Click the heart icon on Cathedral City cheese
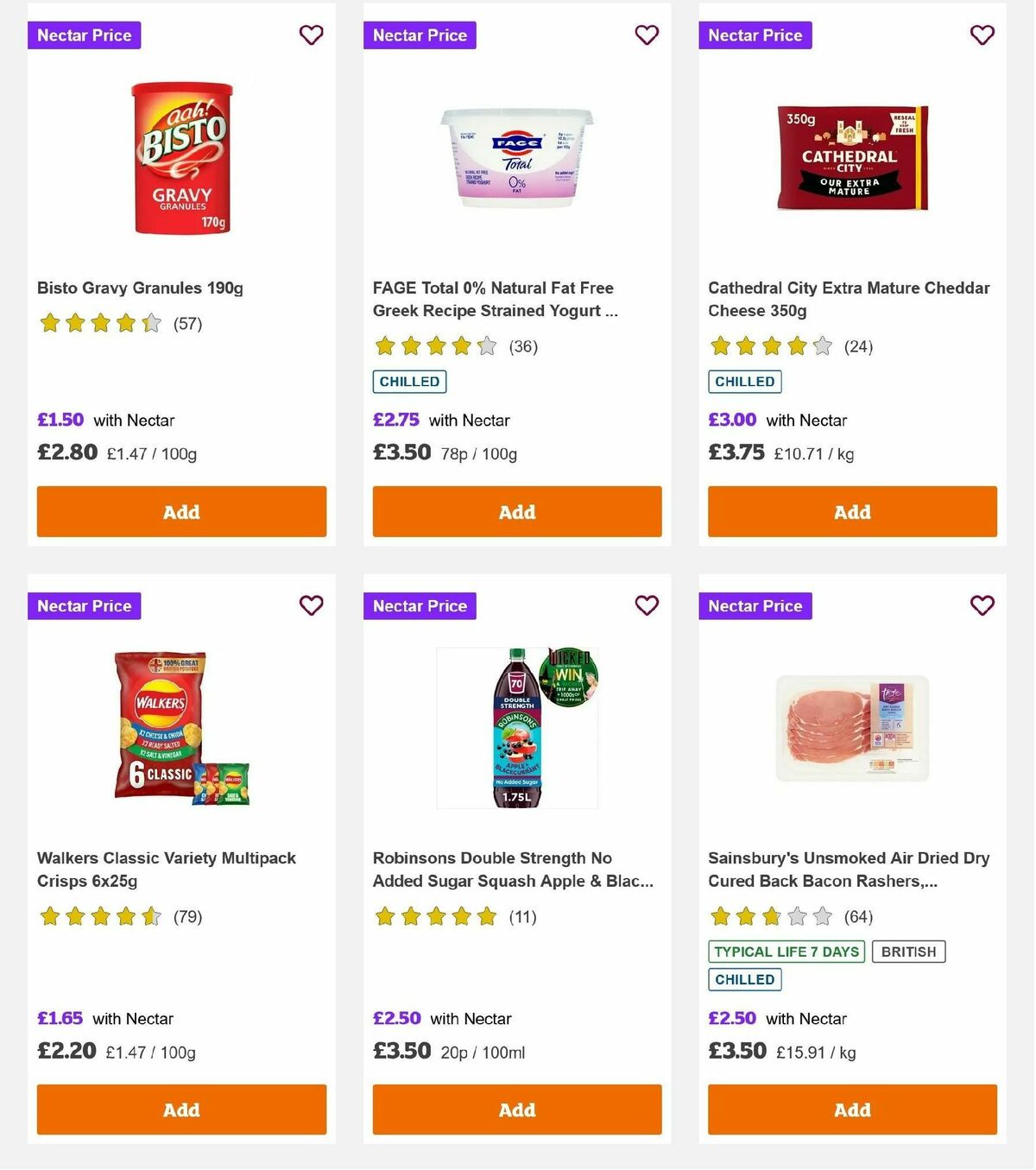 tap(982, 35)
